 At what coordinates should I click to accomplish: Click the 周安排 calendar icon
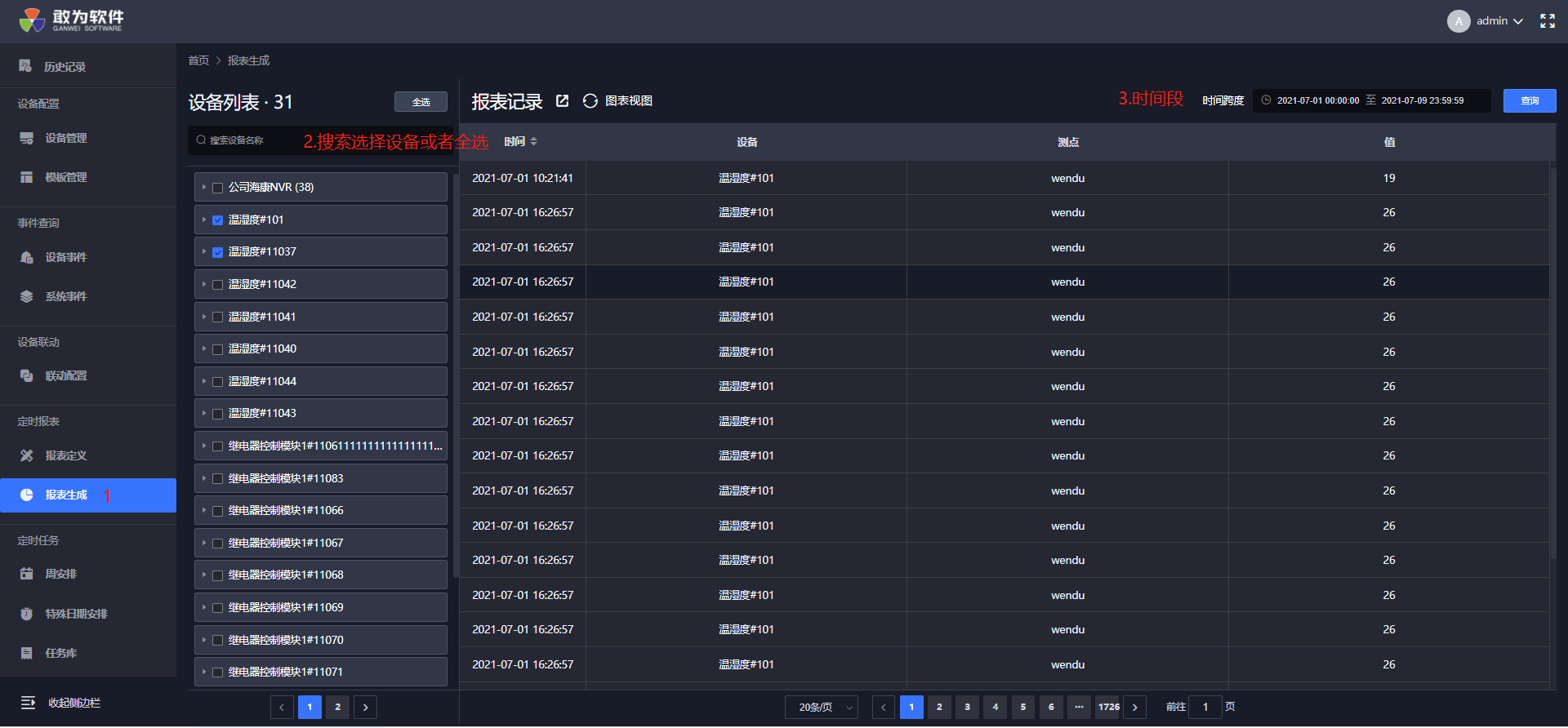click(x=27, y=575)
